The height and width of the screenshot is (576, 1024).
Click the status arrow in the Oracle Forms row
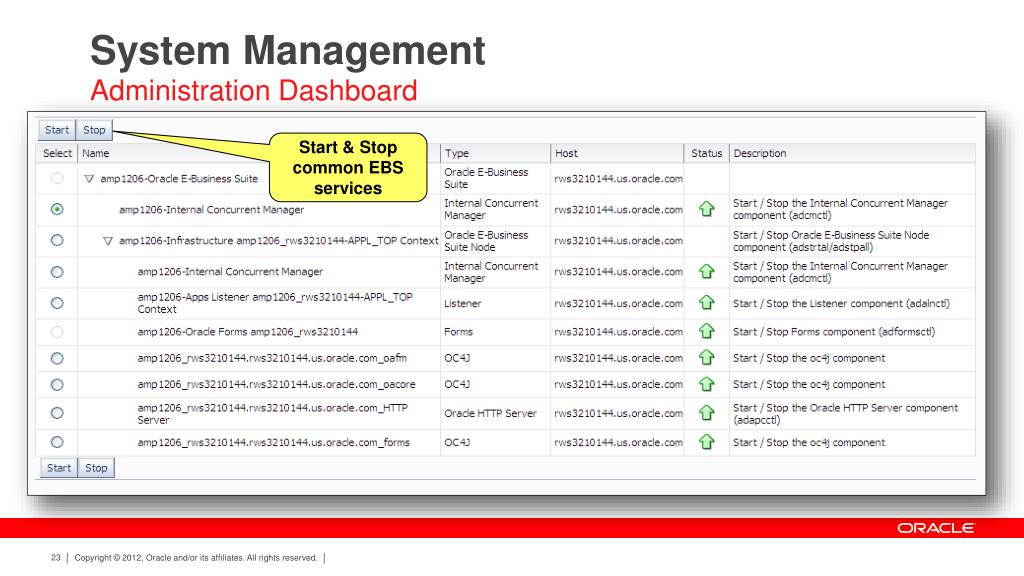[x=706, y=331]
